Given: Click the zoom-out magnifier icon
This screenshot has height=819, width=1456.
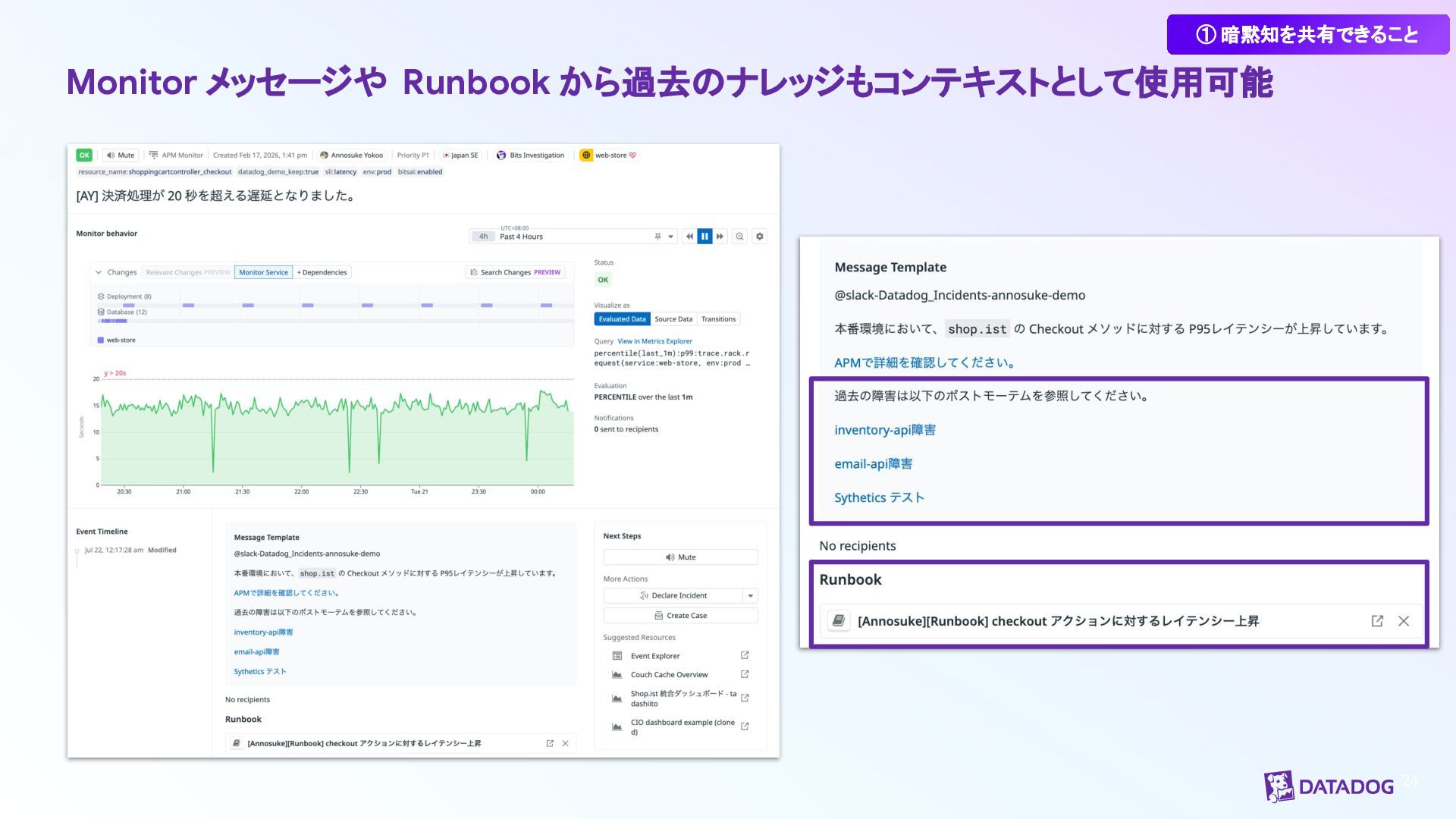Looking at the screenshot, I should pyautogui.click(x=740, y=237).
